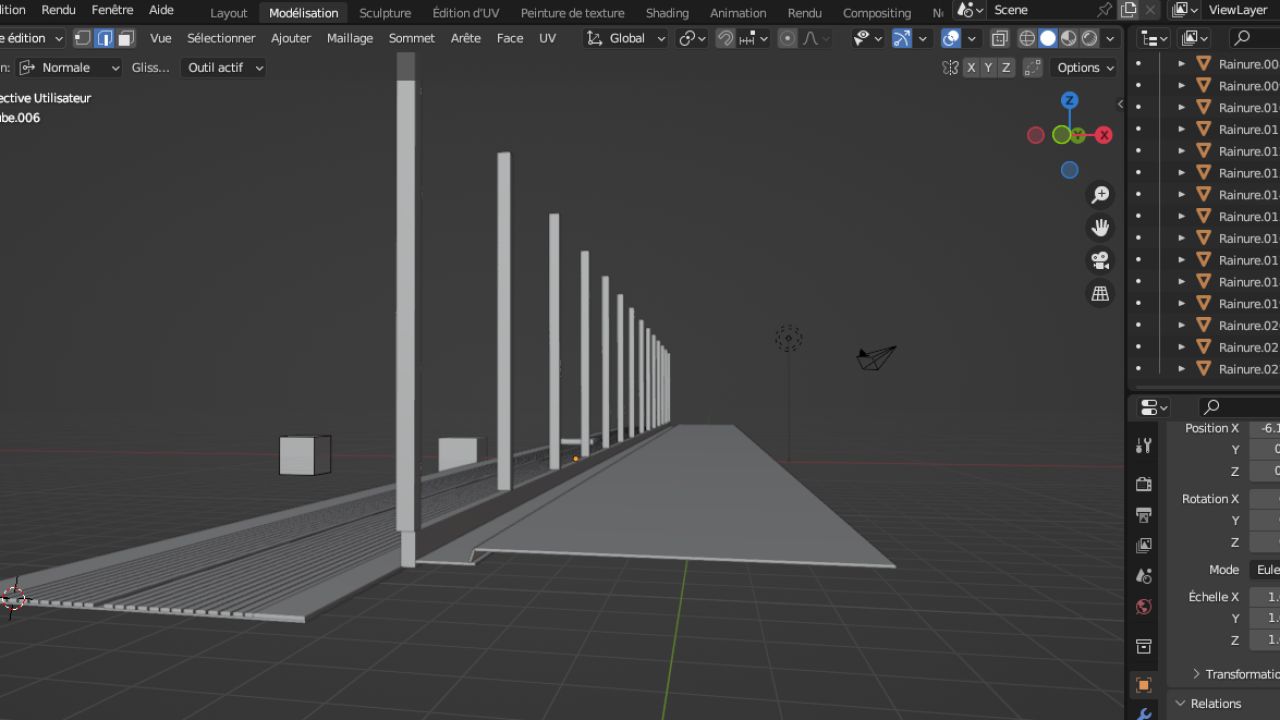1280x720 pixels.
Task: Toggle Y axis mirror symmetry
Action: click(988, 68)
